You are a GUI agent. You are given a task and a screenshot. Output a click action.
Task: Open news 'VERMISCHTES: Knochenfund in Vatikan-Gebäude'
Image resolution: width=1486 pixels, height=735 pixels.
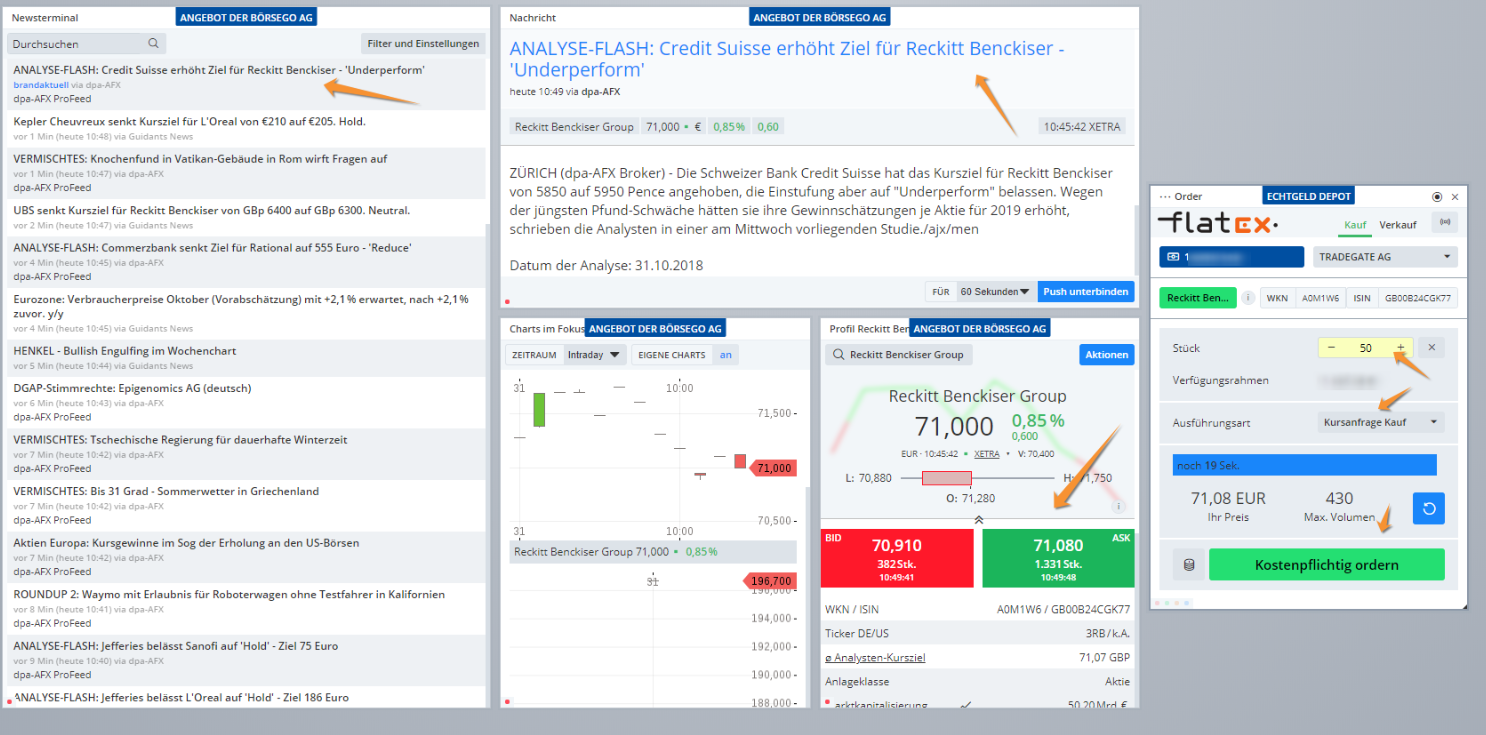[246, 172]
